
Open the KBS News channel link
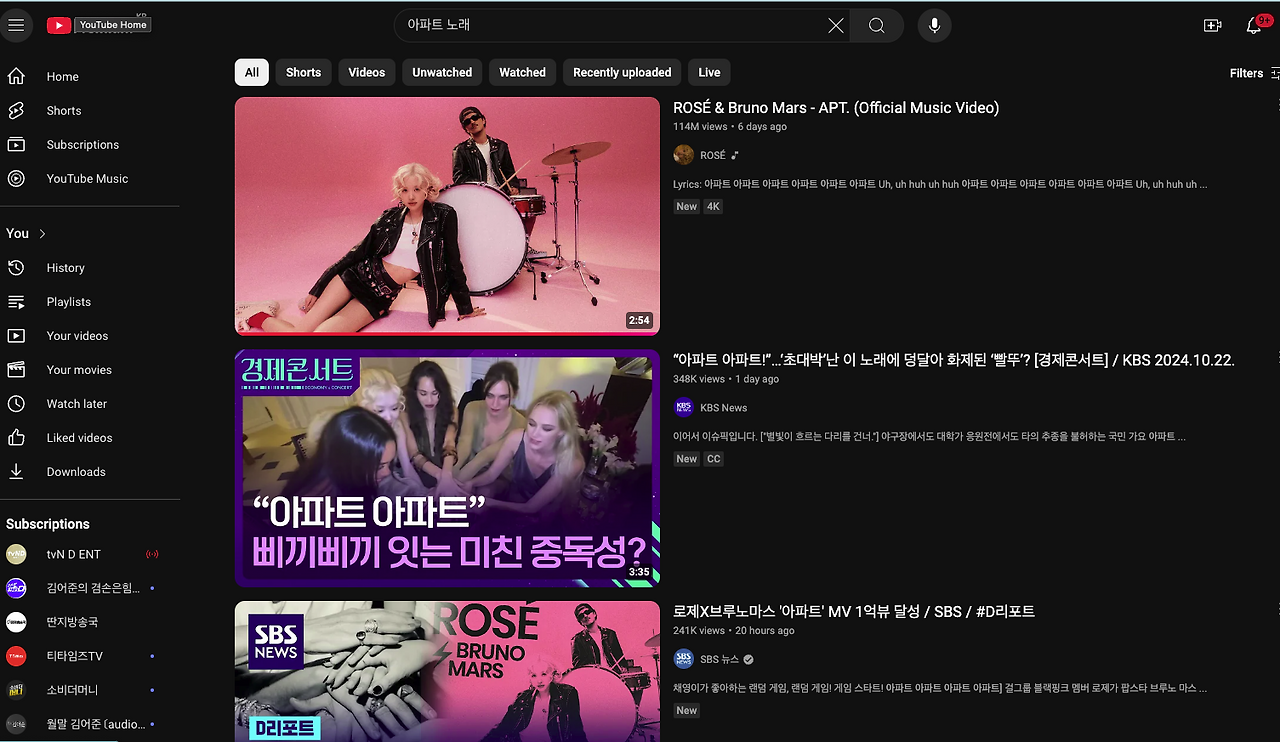click(x=722, y=407)
